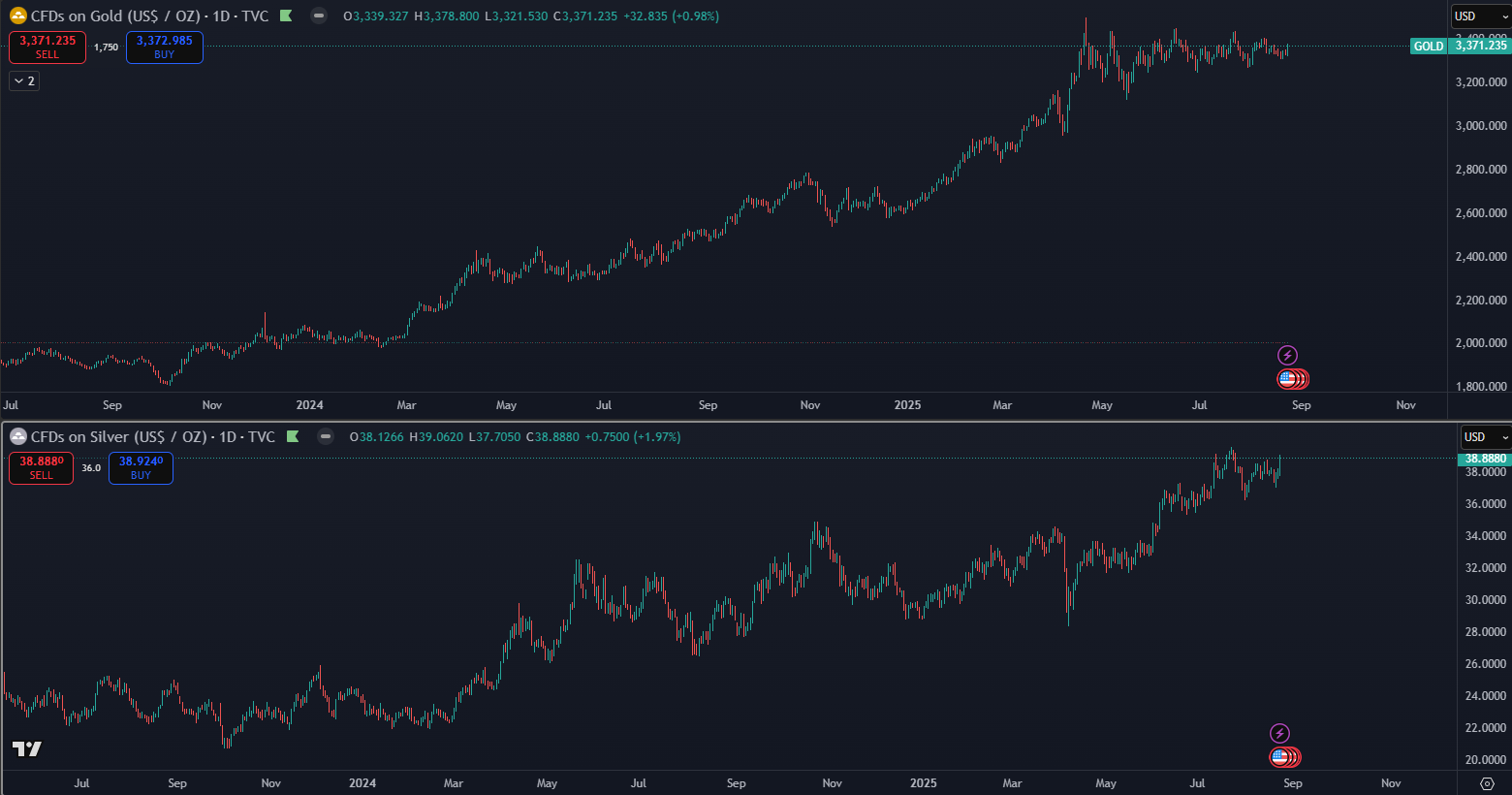Click the 2024 label on Gold time axis

(309, 405)
